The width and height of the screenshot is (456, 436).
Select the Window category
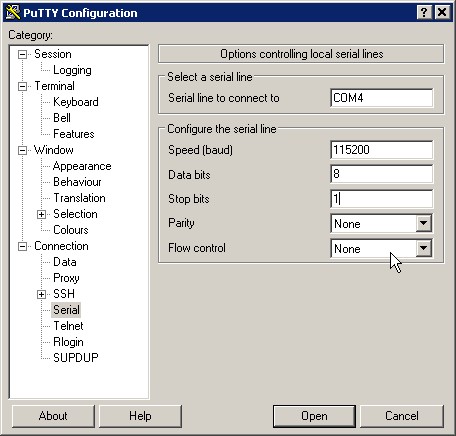point(54,150)
